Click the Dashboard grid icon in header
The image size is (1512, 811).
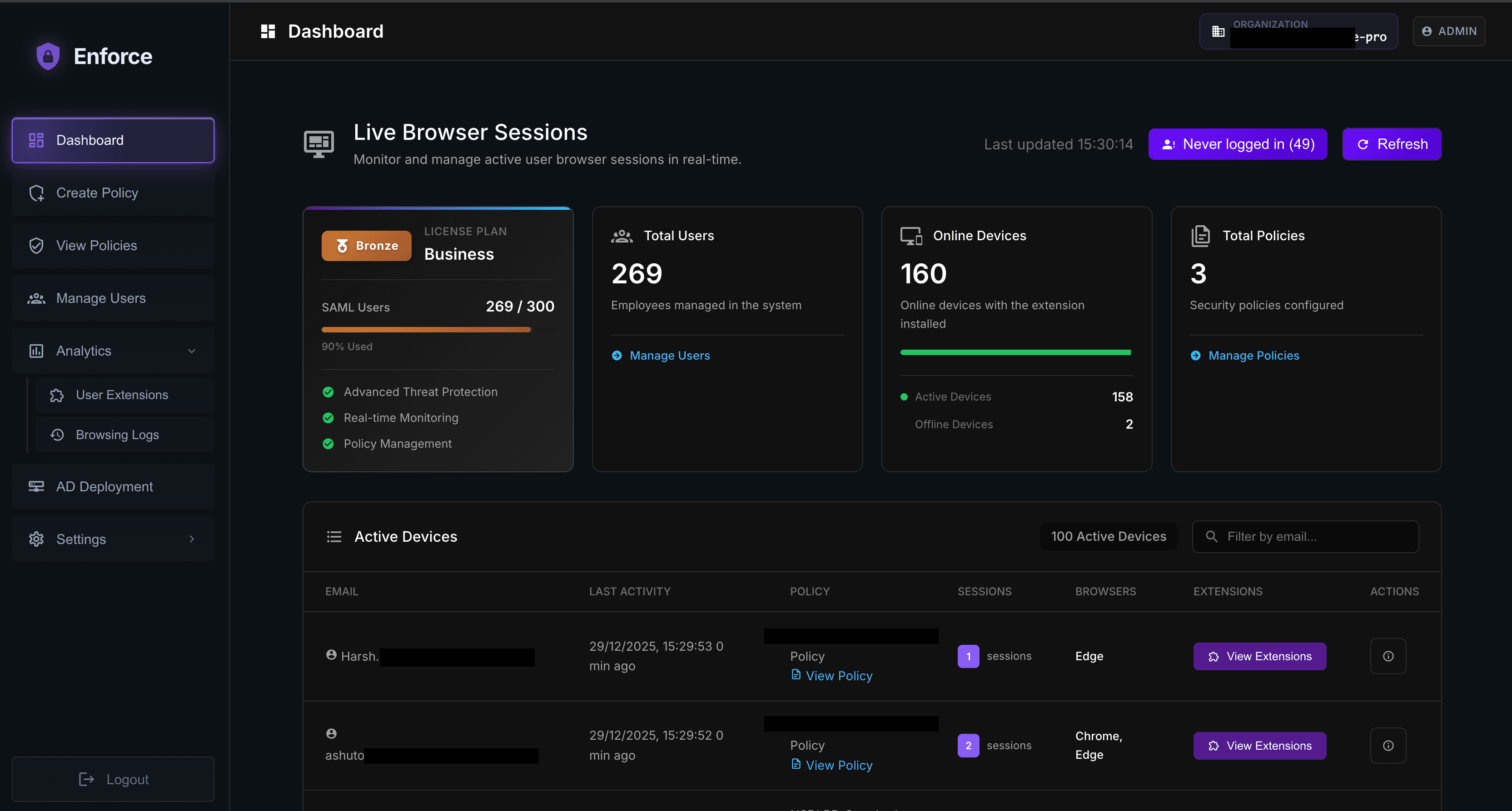click(268, 31)
